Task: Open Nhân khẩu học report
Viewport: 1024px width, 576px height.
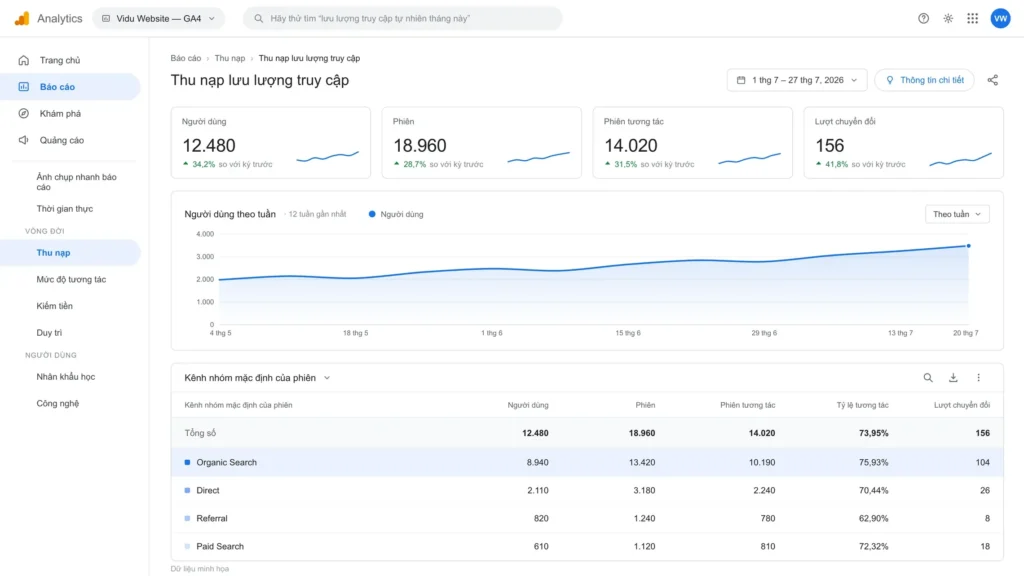Action: (65, 376)
